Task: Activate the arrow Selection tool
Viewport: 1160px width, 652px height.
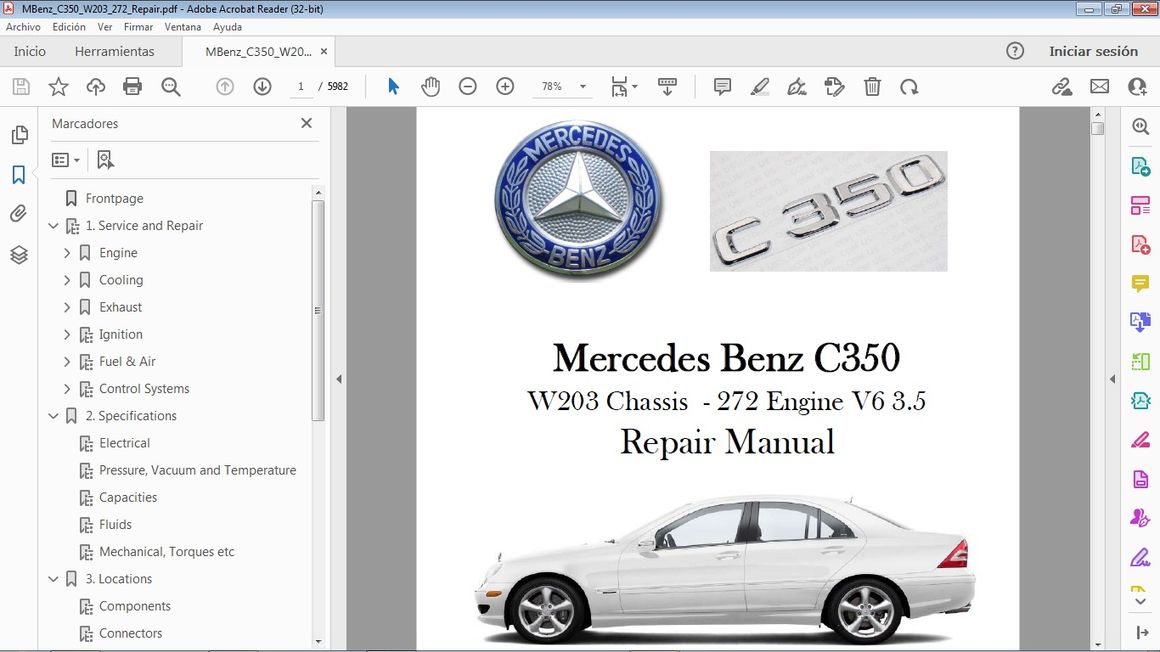Action: 393,87
